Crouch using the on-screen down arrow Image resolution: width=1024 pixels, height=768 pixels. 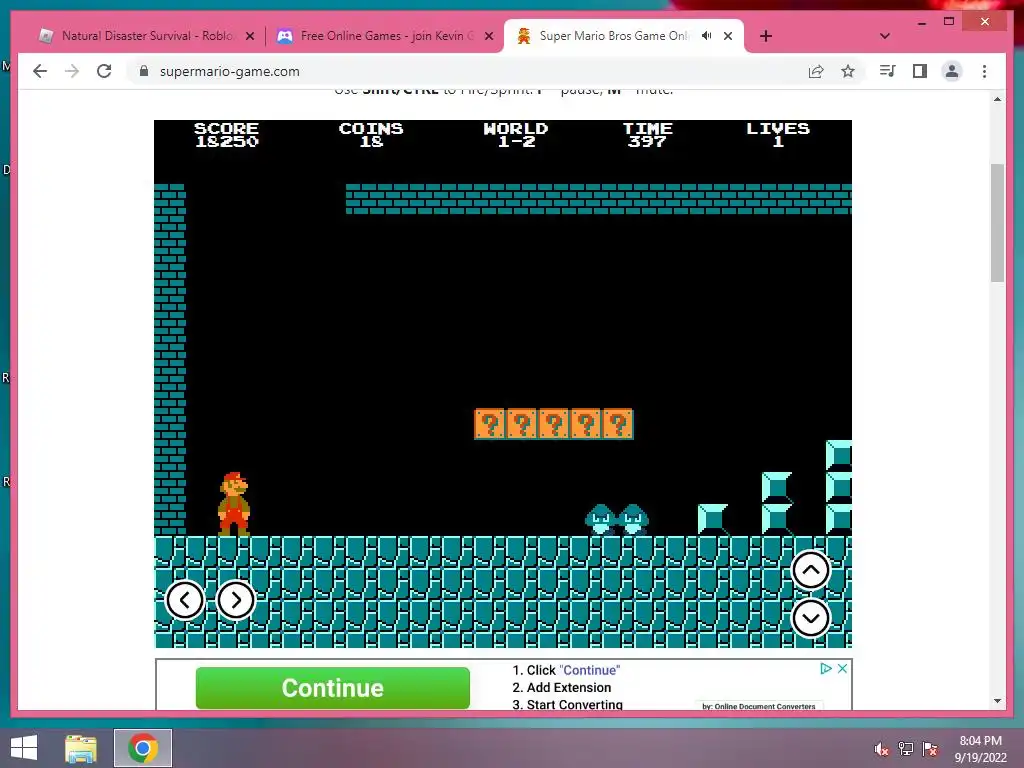pos(810,618)
